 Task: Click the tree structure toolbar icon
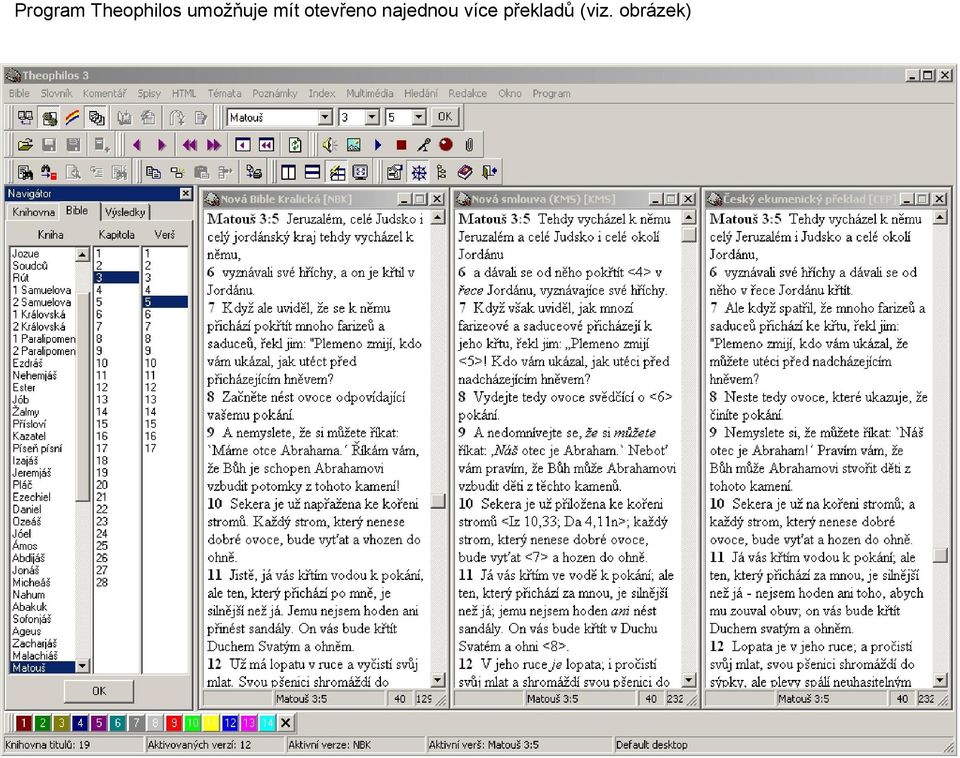(x=441, y=173)
